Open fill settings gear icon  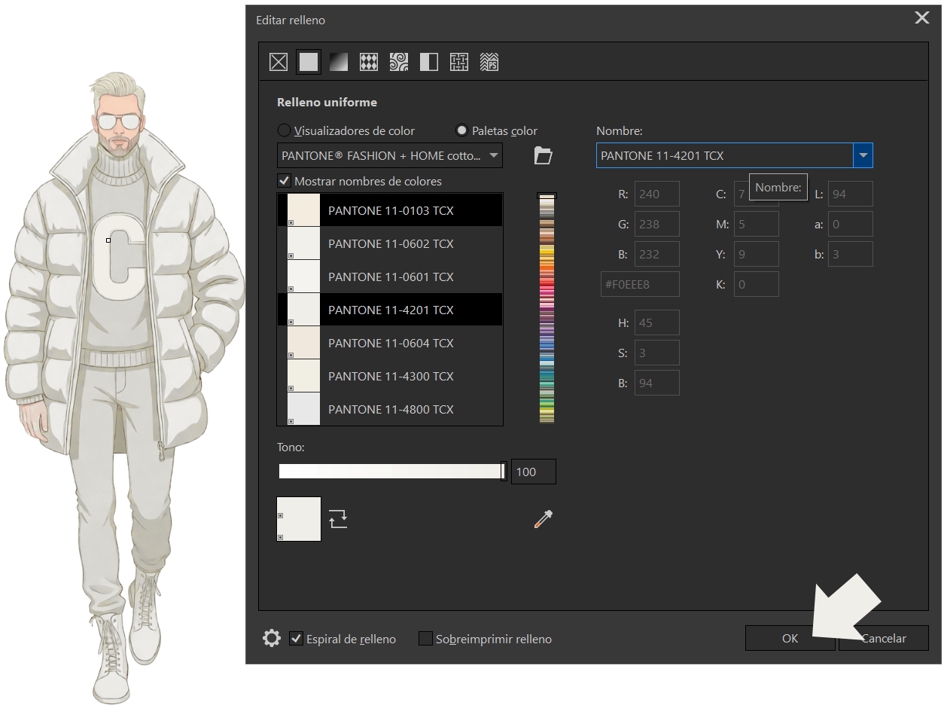271,638
